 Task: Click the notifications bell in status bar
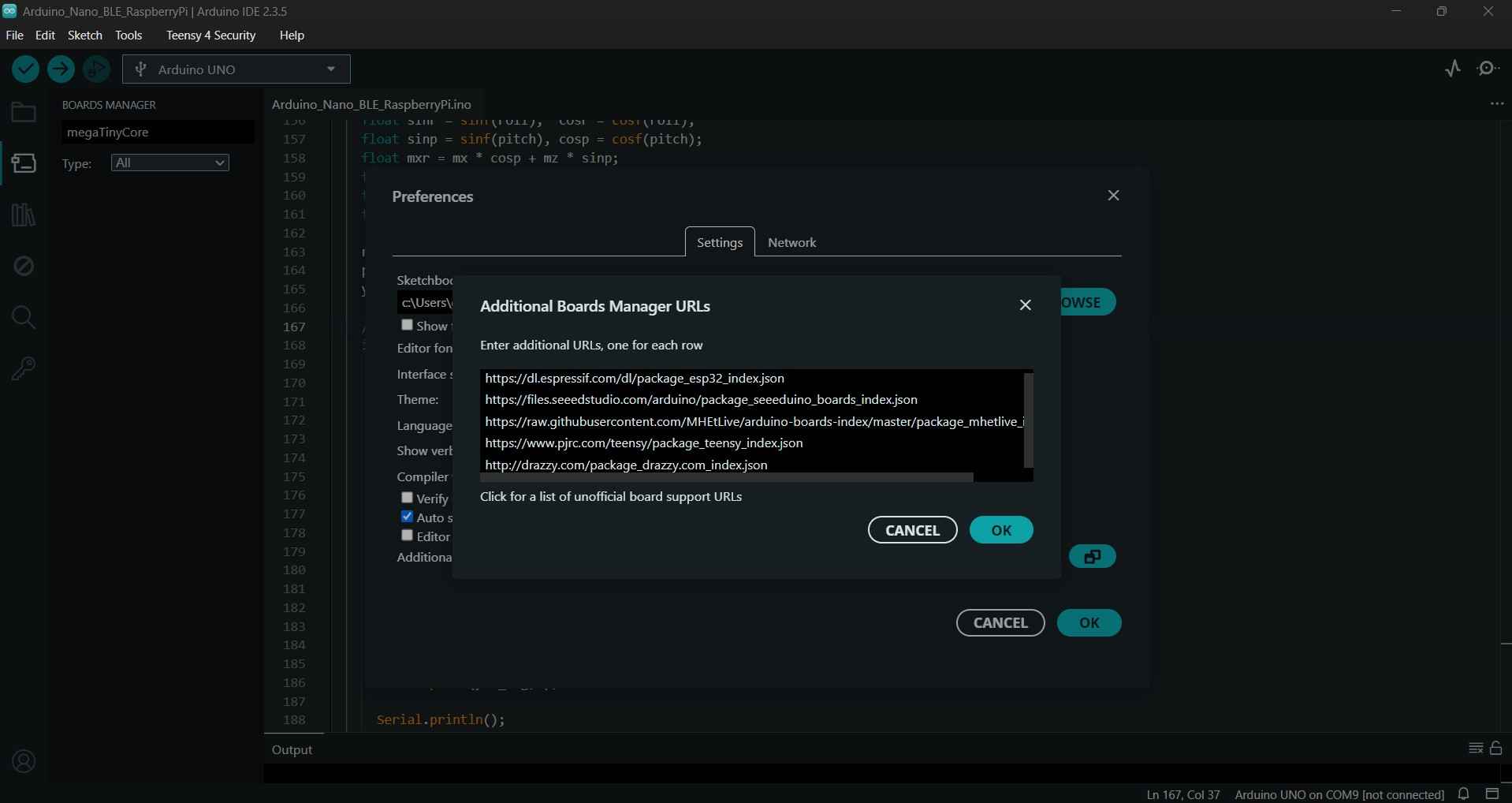pyautogui.click(x=1464, y=794)
